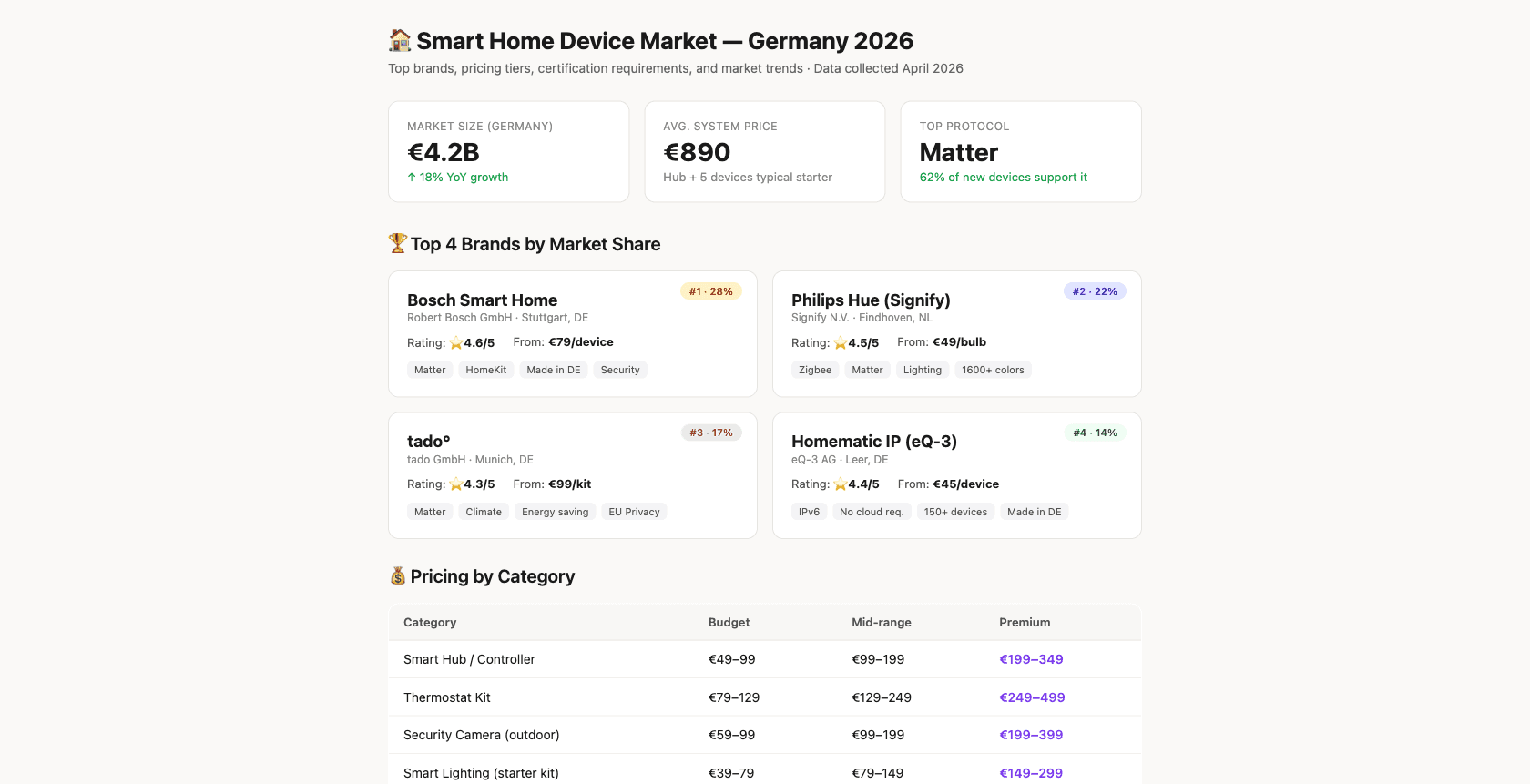Image resolution: width=1530 pixels, height=784 pixels.
Task: Click Smart Lighting premium price €149–299
Action: click(x=1031, y=773)
